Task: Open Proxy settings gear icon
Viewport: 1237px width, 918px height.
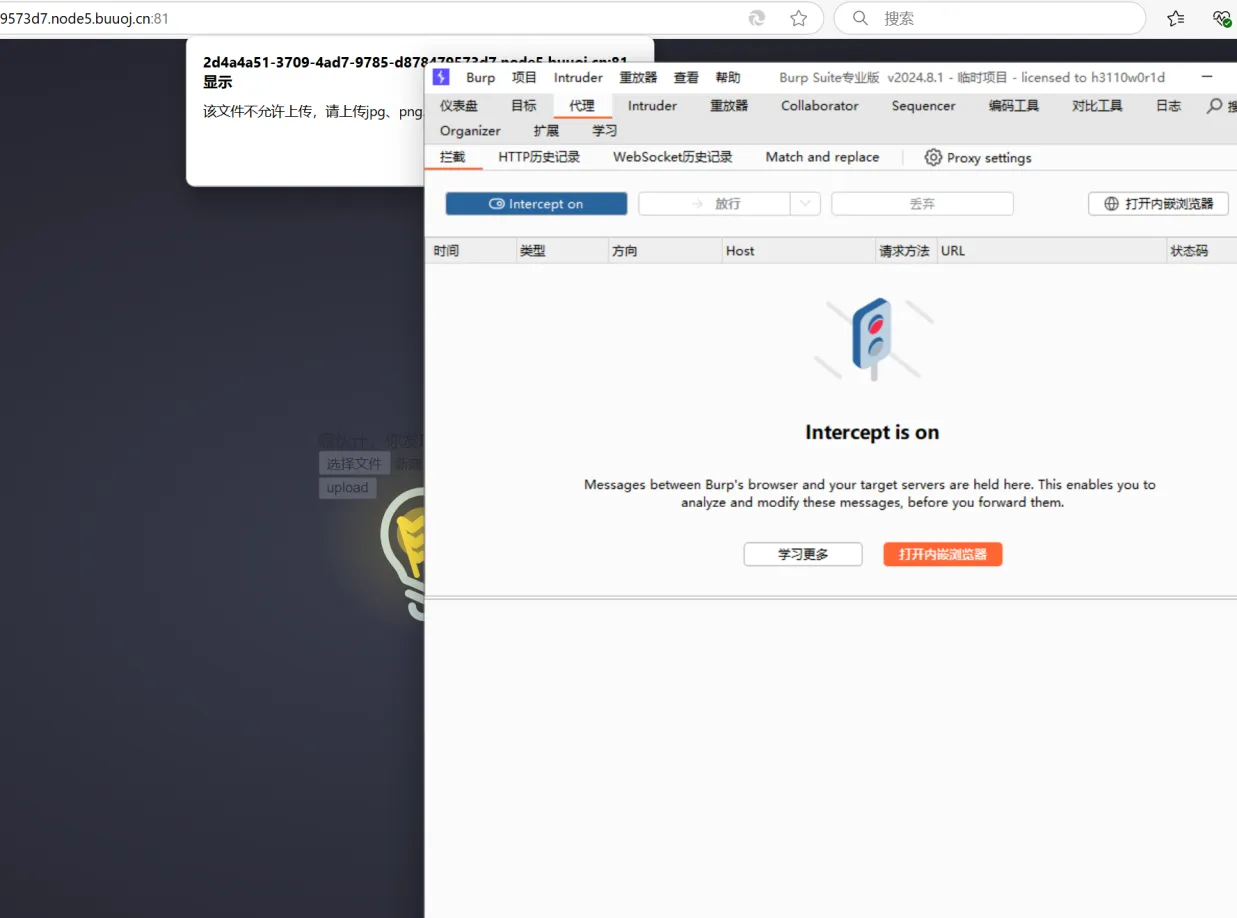Action: tap(933, 157)
